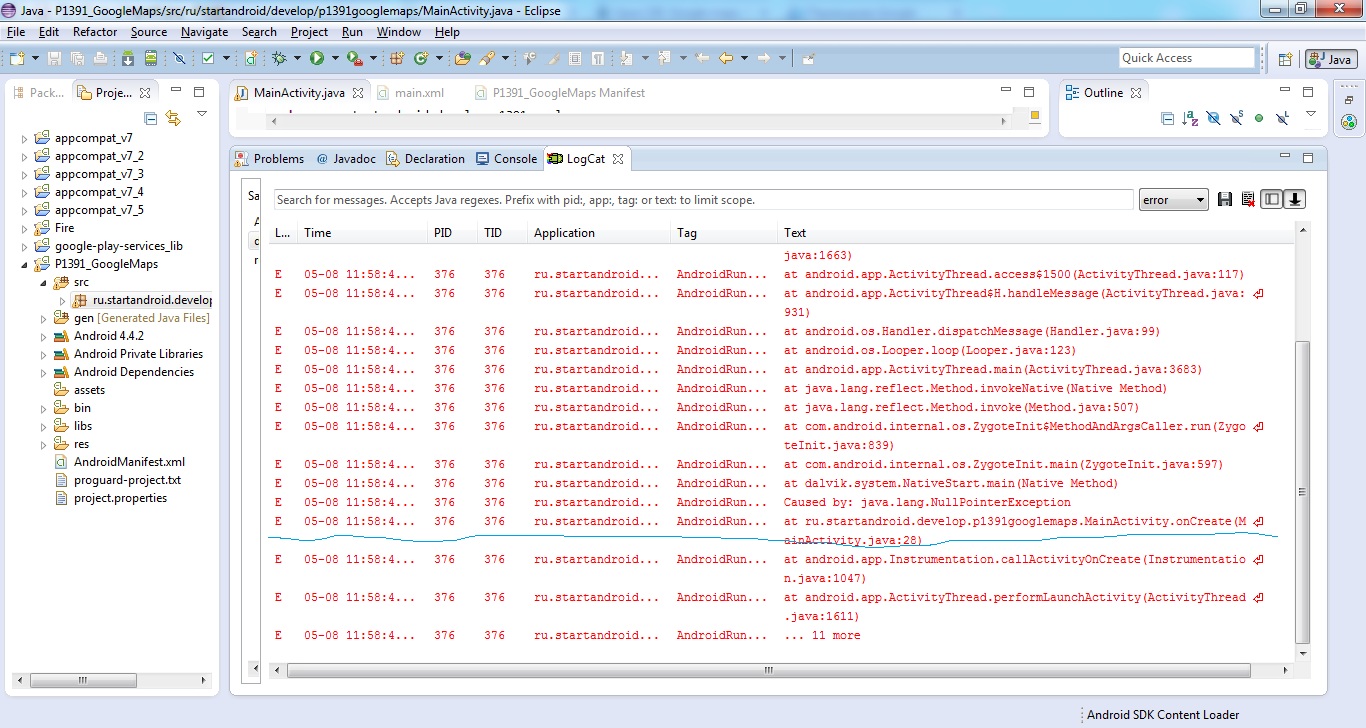This screenshot has width=1366, height=728.
Task: Toggle LogCat scroll lock arrow button
Action: (x=1295, y=200)
